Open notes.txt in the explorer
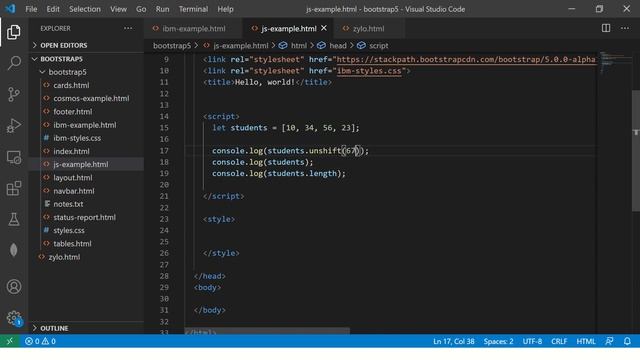 [x=68, y=204]
